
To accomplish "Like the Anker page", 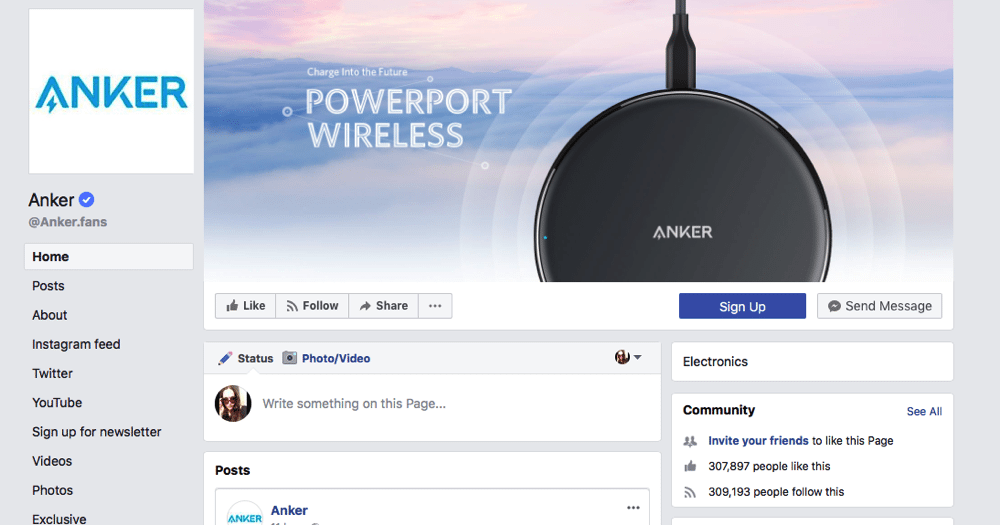I will click(x=246, y=306).
